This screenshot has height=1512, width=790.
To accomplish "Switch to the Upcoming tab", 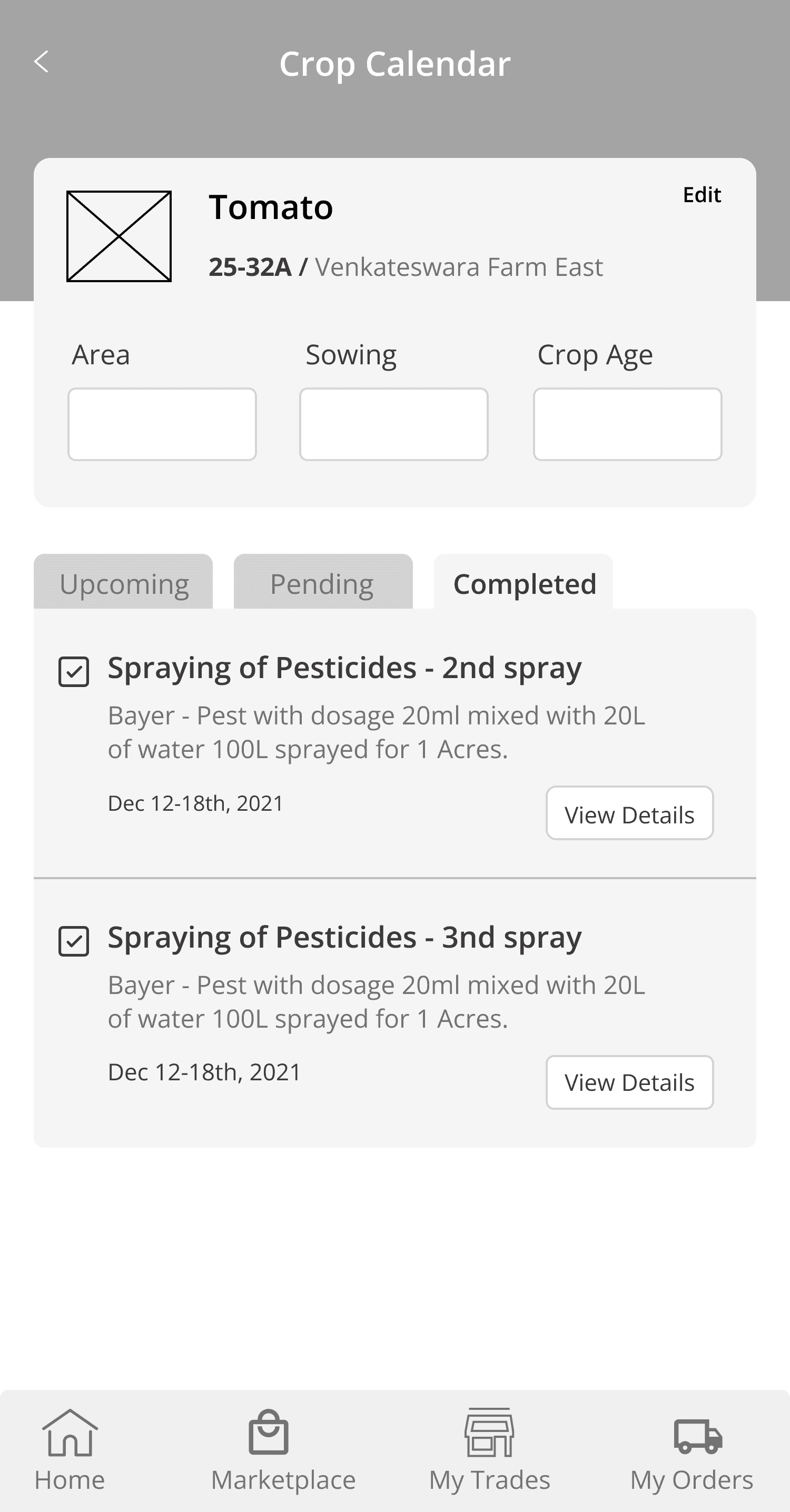I will pyautogui.click(x=123, y=582).
